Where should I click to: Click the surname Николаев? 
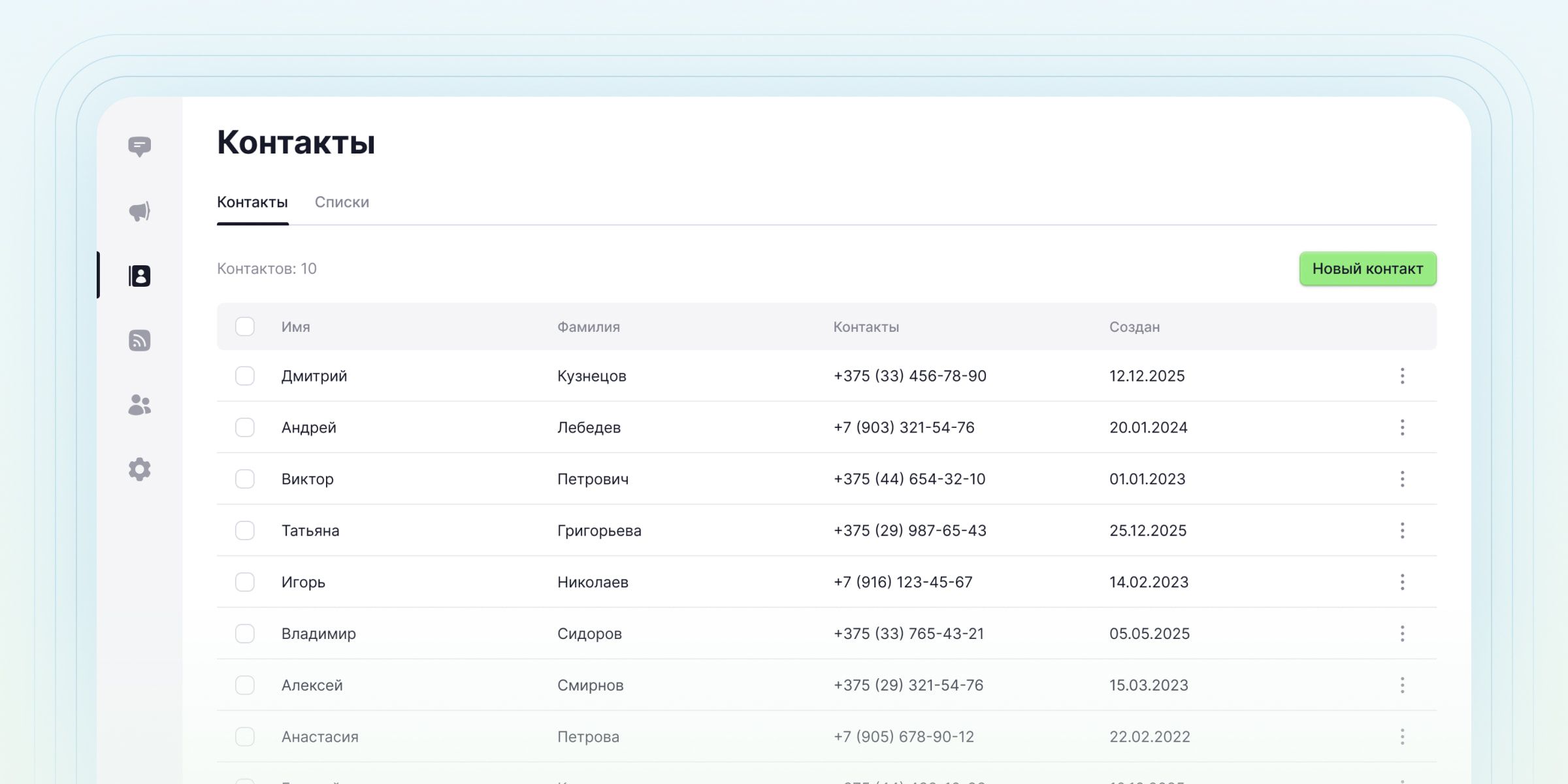[x=593, y=582]
